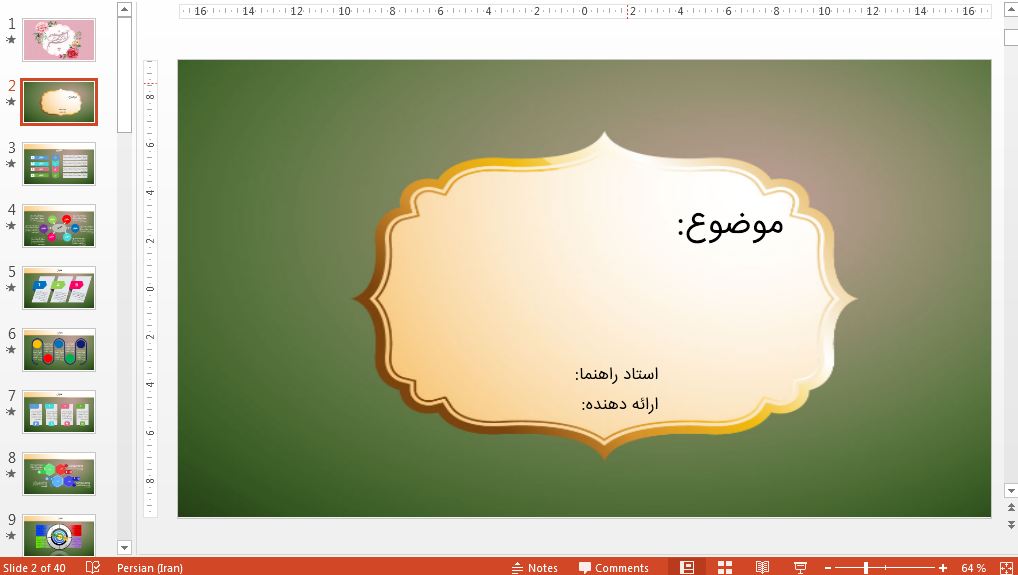Go to next slide using double-arrow button
This screenshot has height=575, width=1018.
click(1011, 522)
